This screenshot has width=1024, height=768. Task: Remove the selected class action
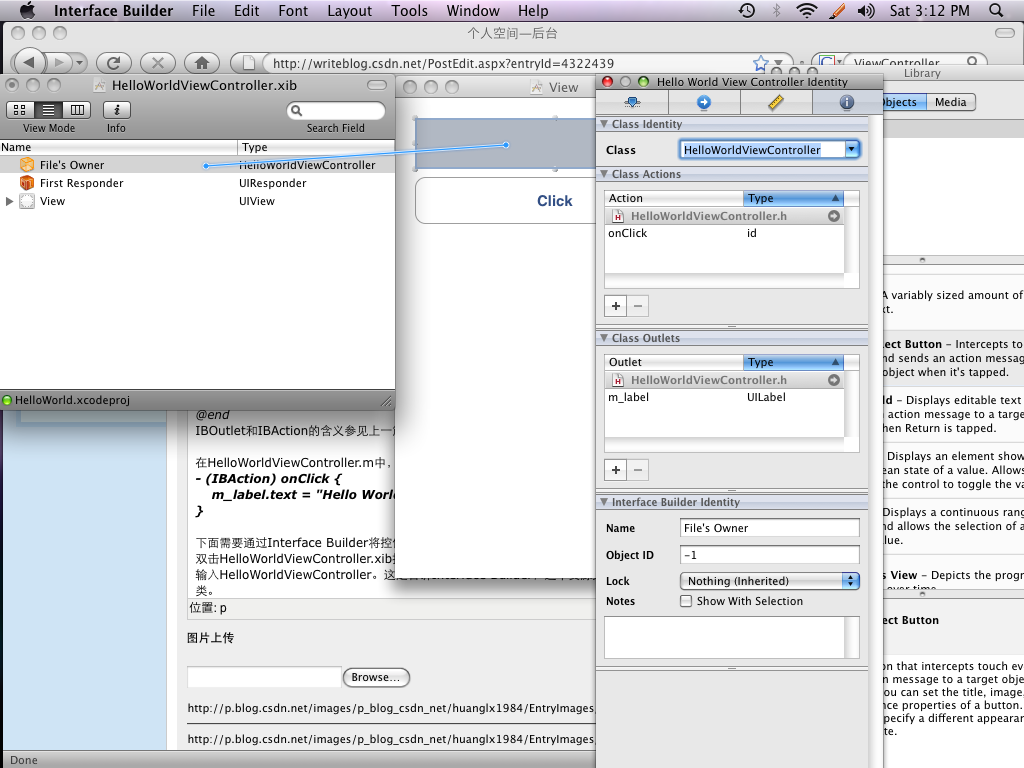[638, 306]
